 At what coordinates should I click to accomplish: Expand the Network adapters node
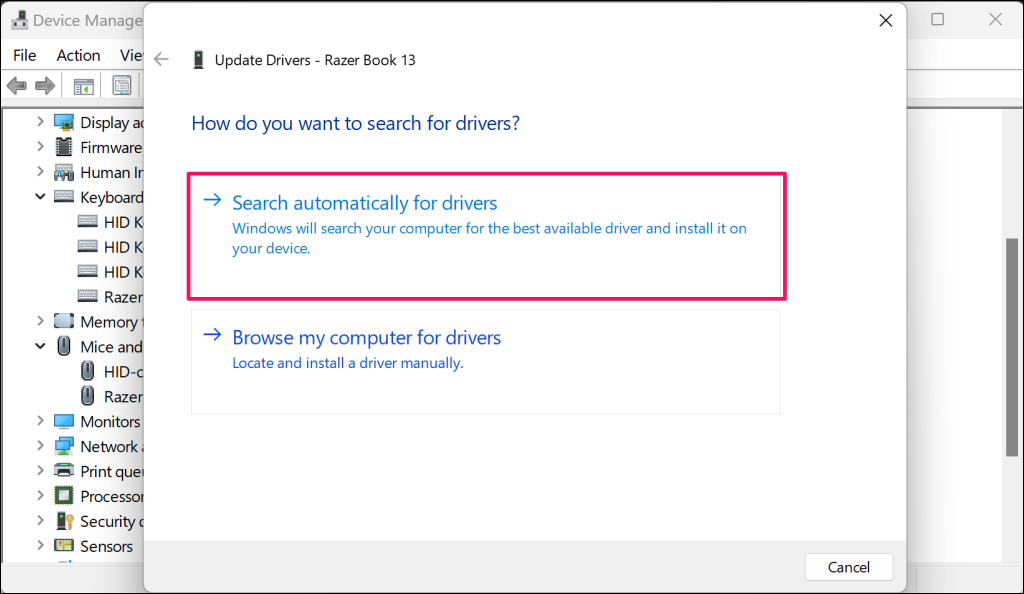[40, 446]
